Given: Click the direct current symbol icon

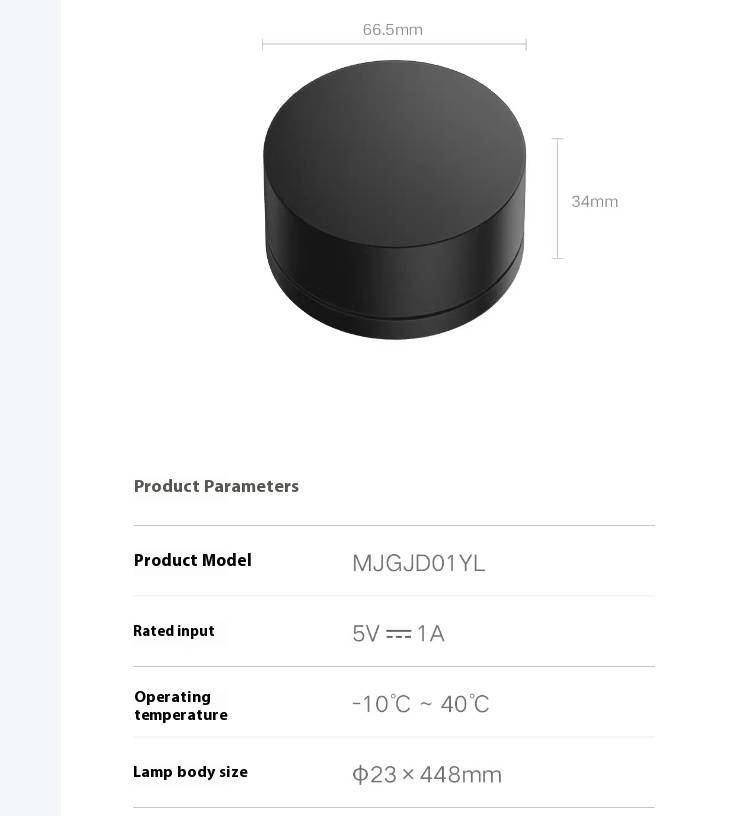Looking at the screenshot, I should click(399, 634).
